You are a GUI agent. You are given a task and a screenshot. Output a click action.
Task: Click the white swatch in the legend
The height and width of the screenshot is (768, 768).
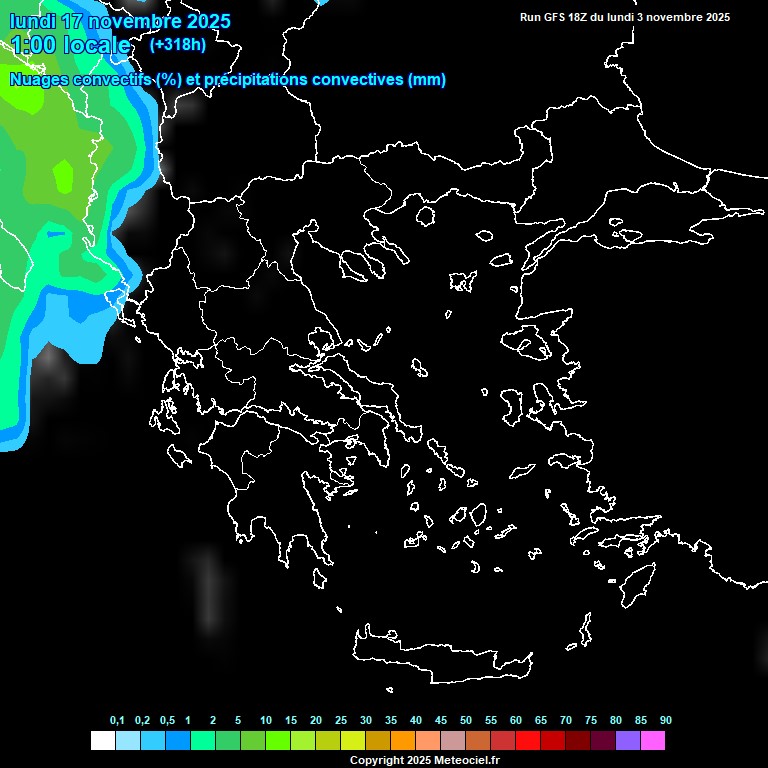(x=102, y=741)
